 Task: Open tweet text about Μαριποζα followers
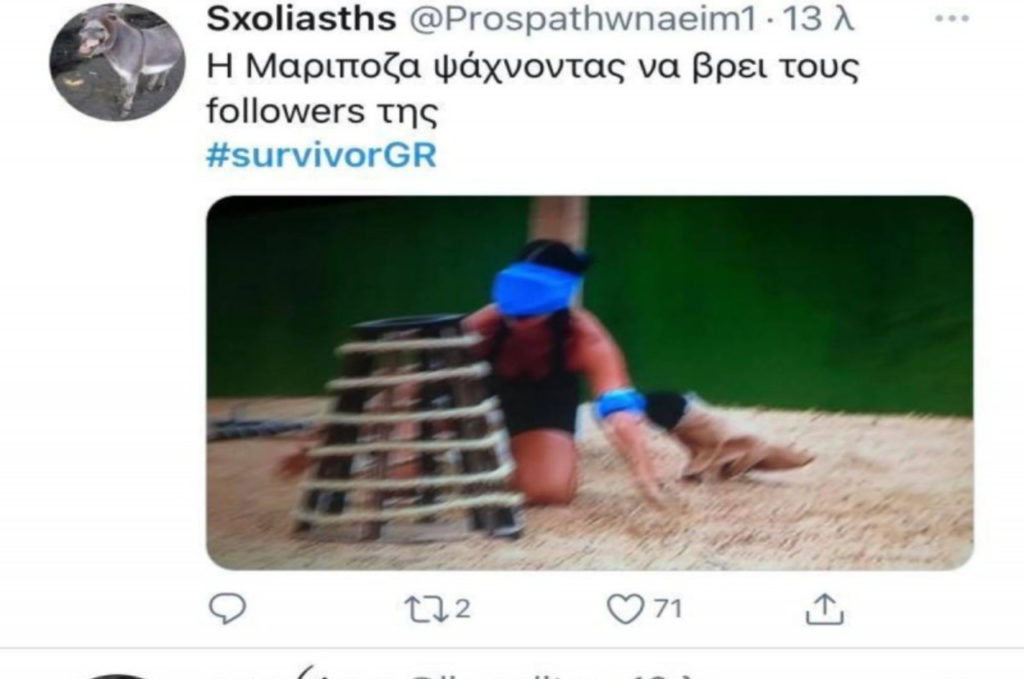tap(533, 88)
